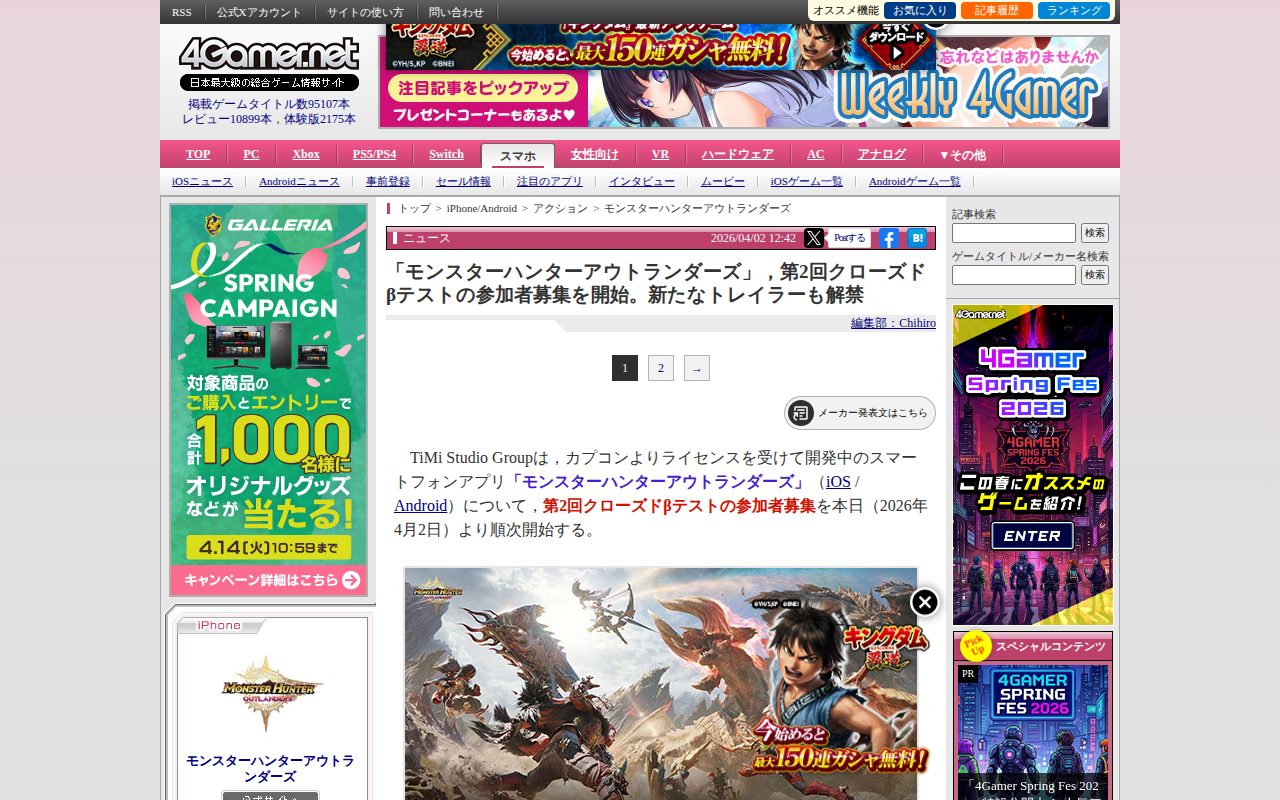Open the インタビュー submenu link

tap(642, 181)
